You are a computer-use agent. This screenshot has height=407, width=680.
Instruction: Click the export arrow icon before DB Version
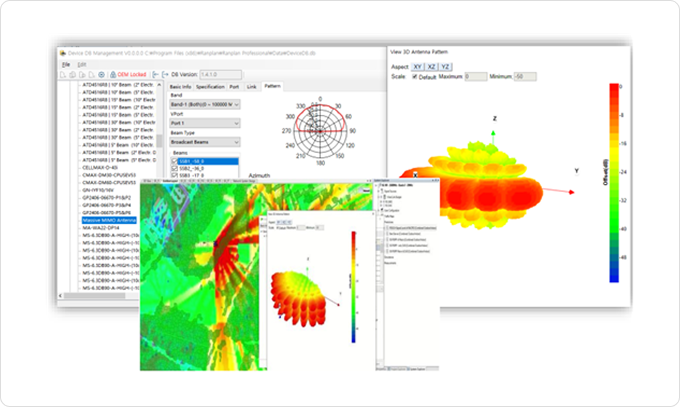tap(166, 74)
